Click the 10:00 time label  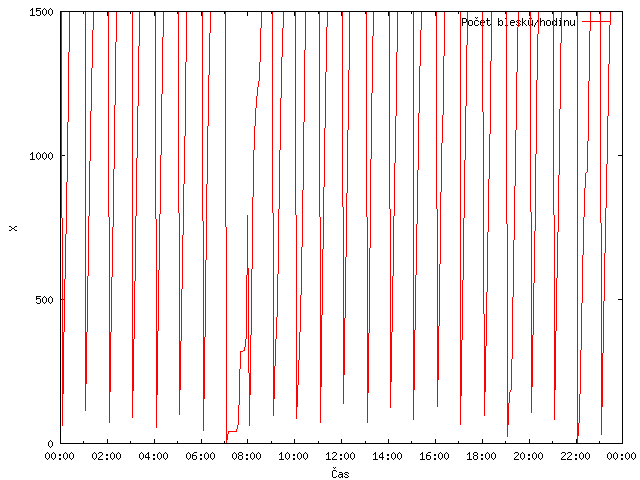pos(293,456)
